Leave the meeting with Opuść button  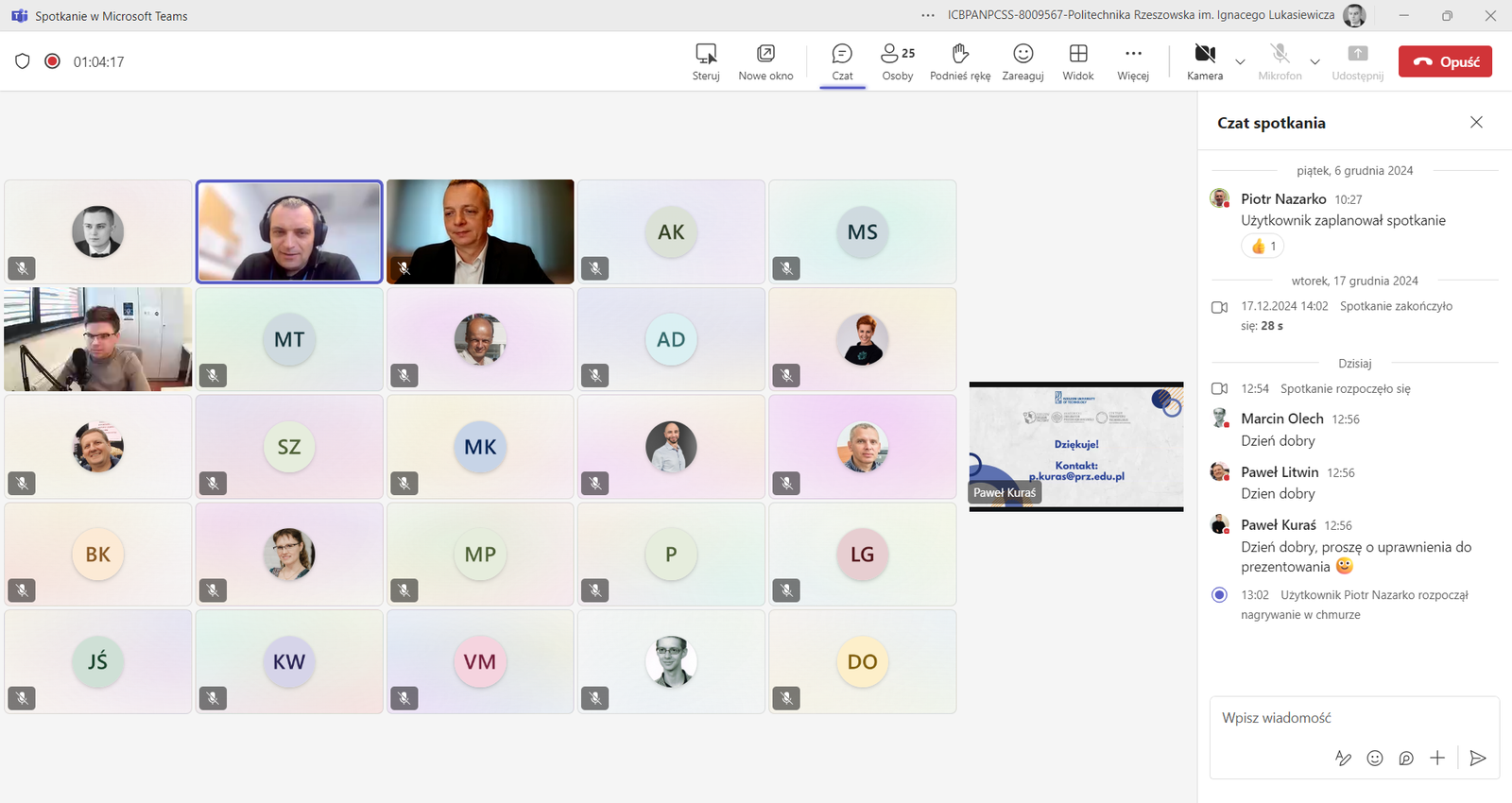[x=1445, y=61]
